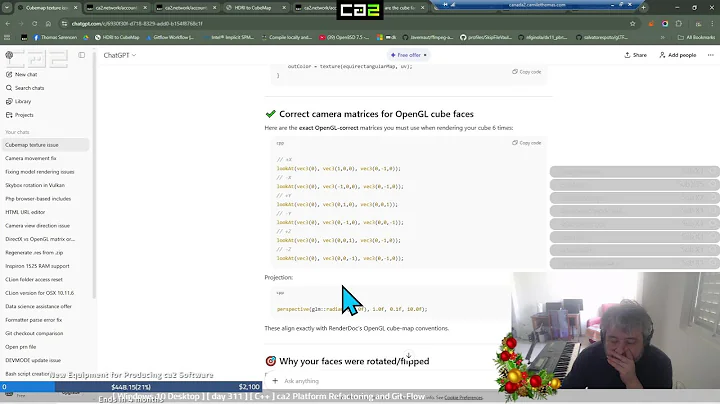Close the Cubemap texture browser tab
Screen dimensions: 720x404
[76, 8]
